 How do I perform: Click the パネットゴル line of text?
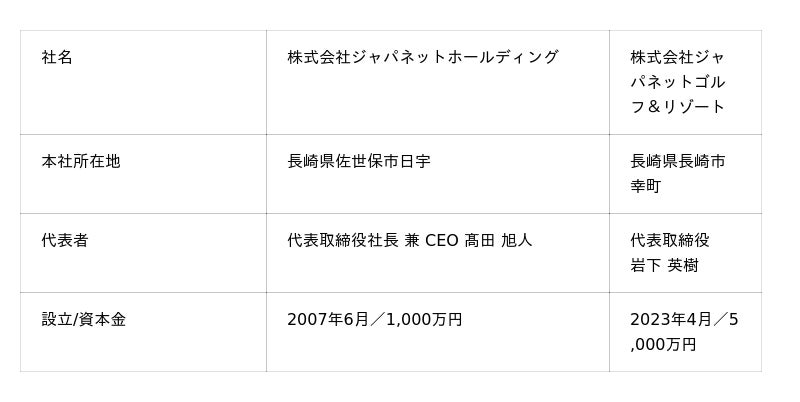pos(677,82)
